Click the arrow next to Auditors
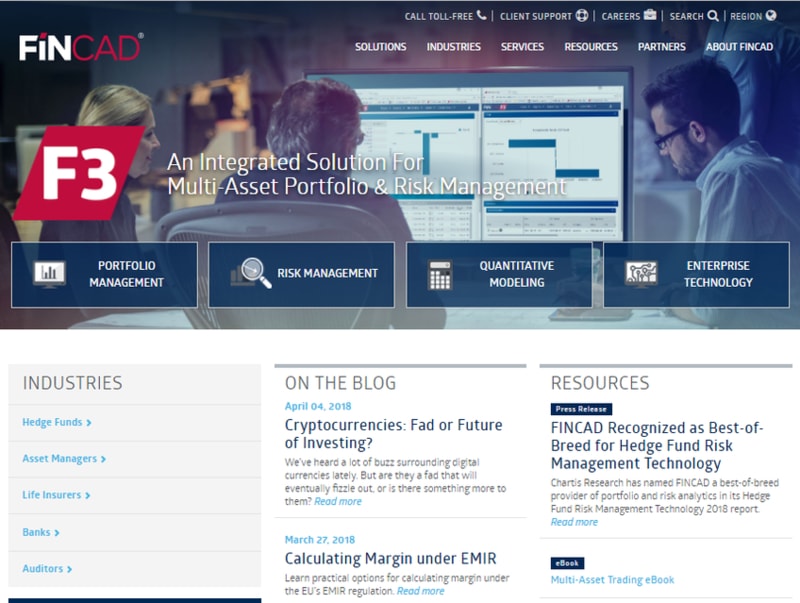 point(69,569)
